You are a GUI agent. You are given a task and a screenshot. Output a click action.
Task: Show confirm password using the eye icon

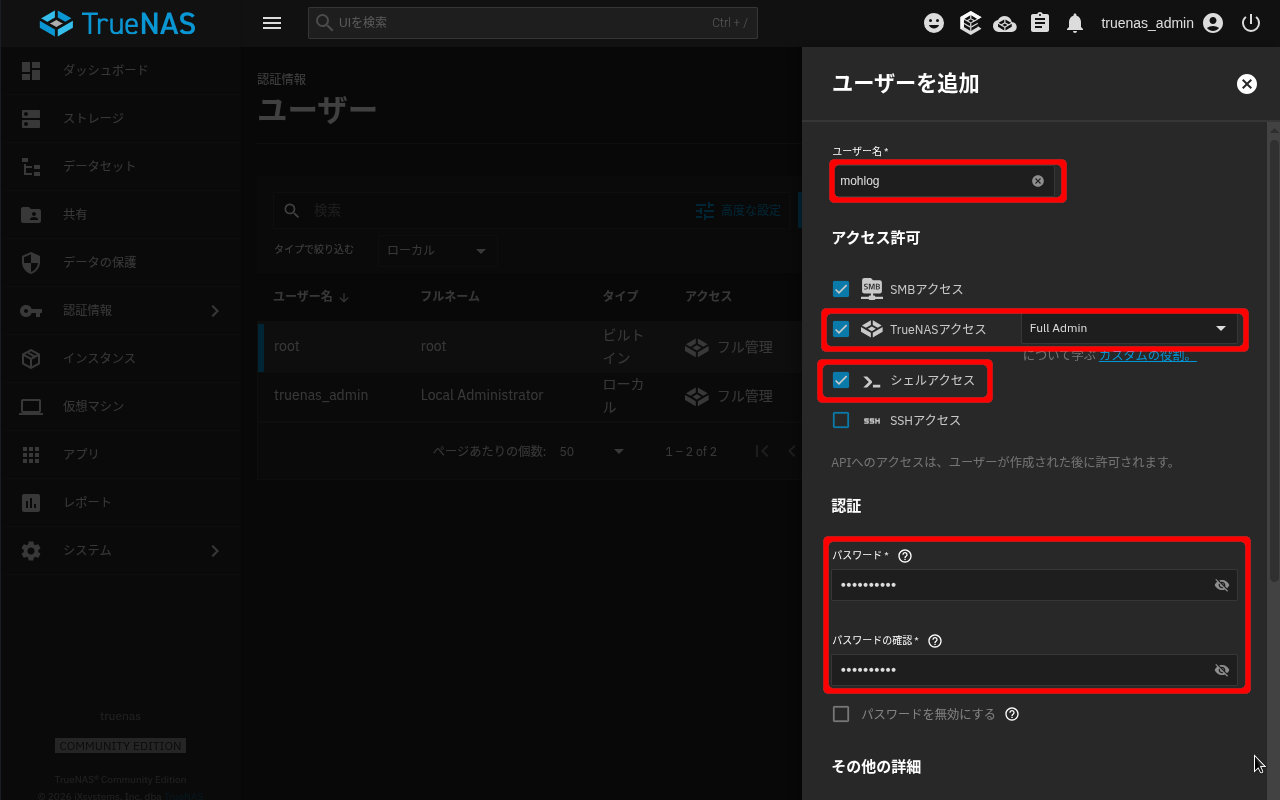1221,670
